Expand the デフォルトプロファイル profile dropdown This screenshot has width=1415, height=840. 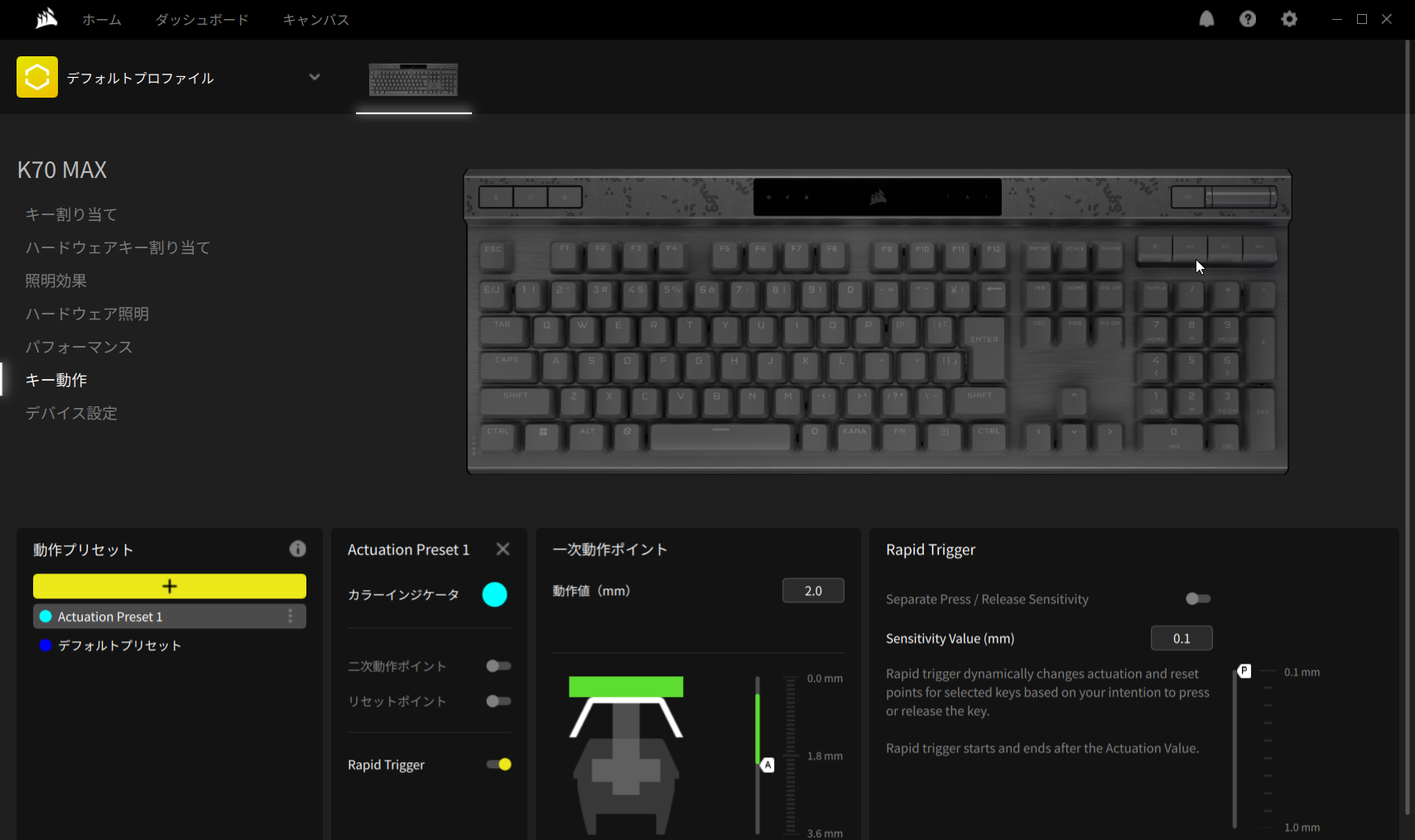click(x=315, y=77)
